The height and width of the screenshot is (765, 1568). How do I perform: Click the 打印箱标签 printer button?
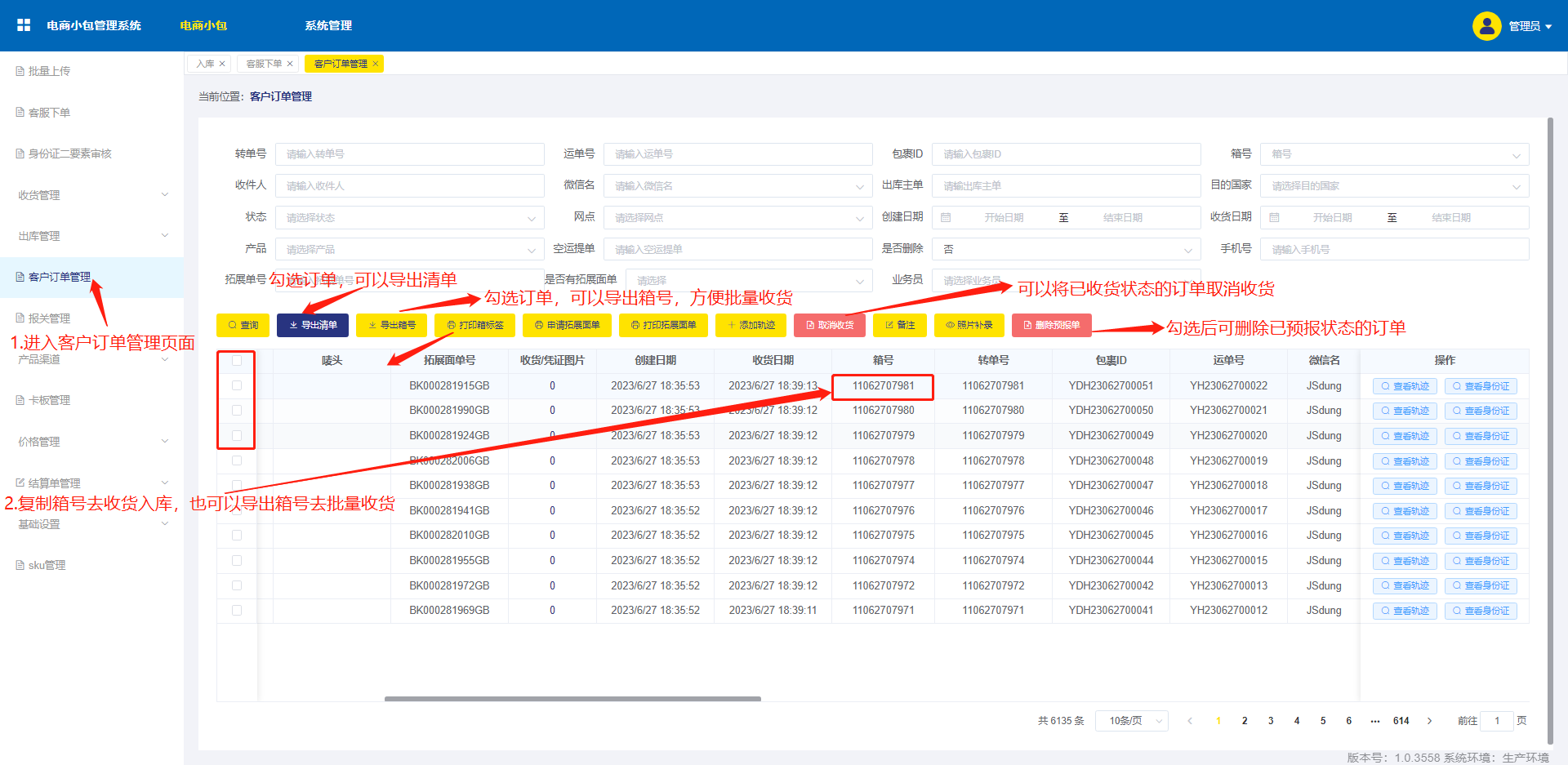[x=474, y=325]
